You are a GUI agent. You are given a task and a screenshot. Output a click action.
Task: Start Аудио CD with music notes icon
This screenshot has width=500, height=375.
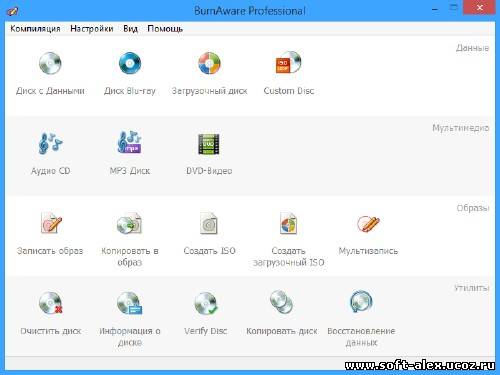pyautogui.click(x=50, y=143)
